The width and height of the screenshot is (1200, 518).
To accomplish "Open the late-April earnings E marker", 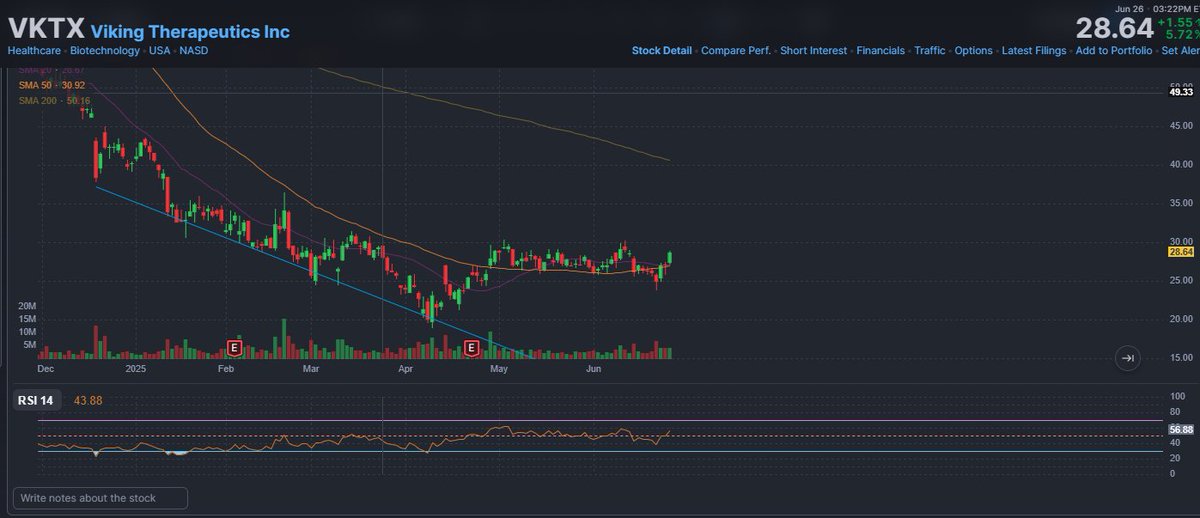I will point(472,348).
